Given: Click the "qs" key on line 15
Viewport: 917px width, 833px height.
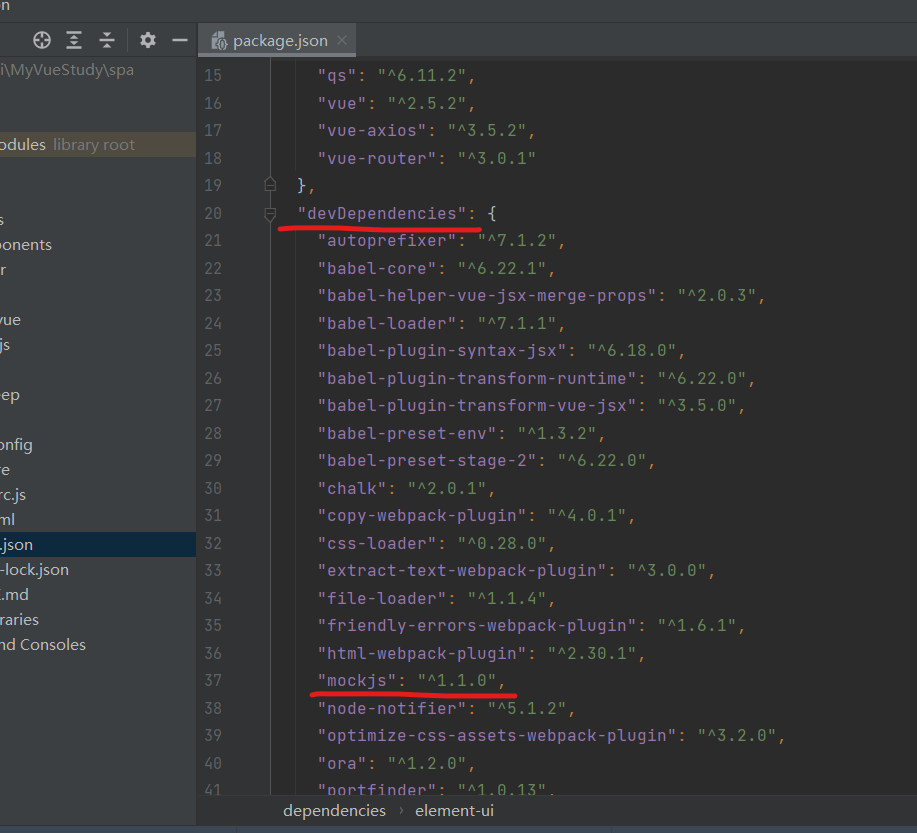Looking at the screenshot, I should coord(337,76).
